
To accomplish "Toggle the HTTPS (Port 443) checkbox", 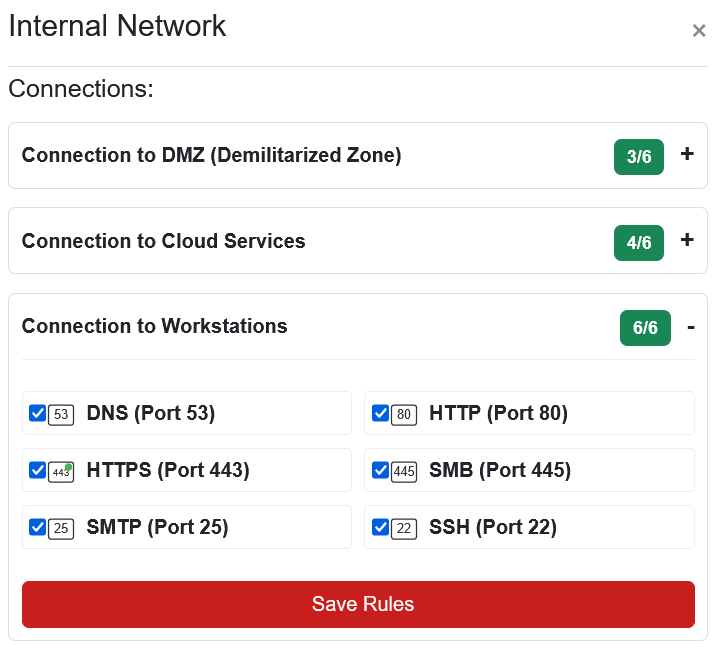I will point(37,470).
